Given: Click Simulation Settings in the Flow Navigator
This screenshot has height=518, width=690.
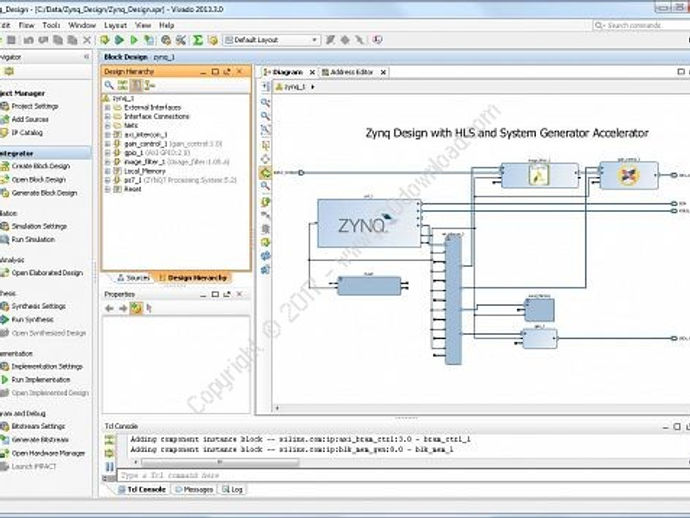Looking at the screenshot, I should [x=39, y=226].
